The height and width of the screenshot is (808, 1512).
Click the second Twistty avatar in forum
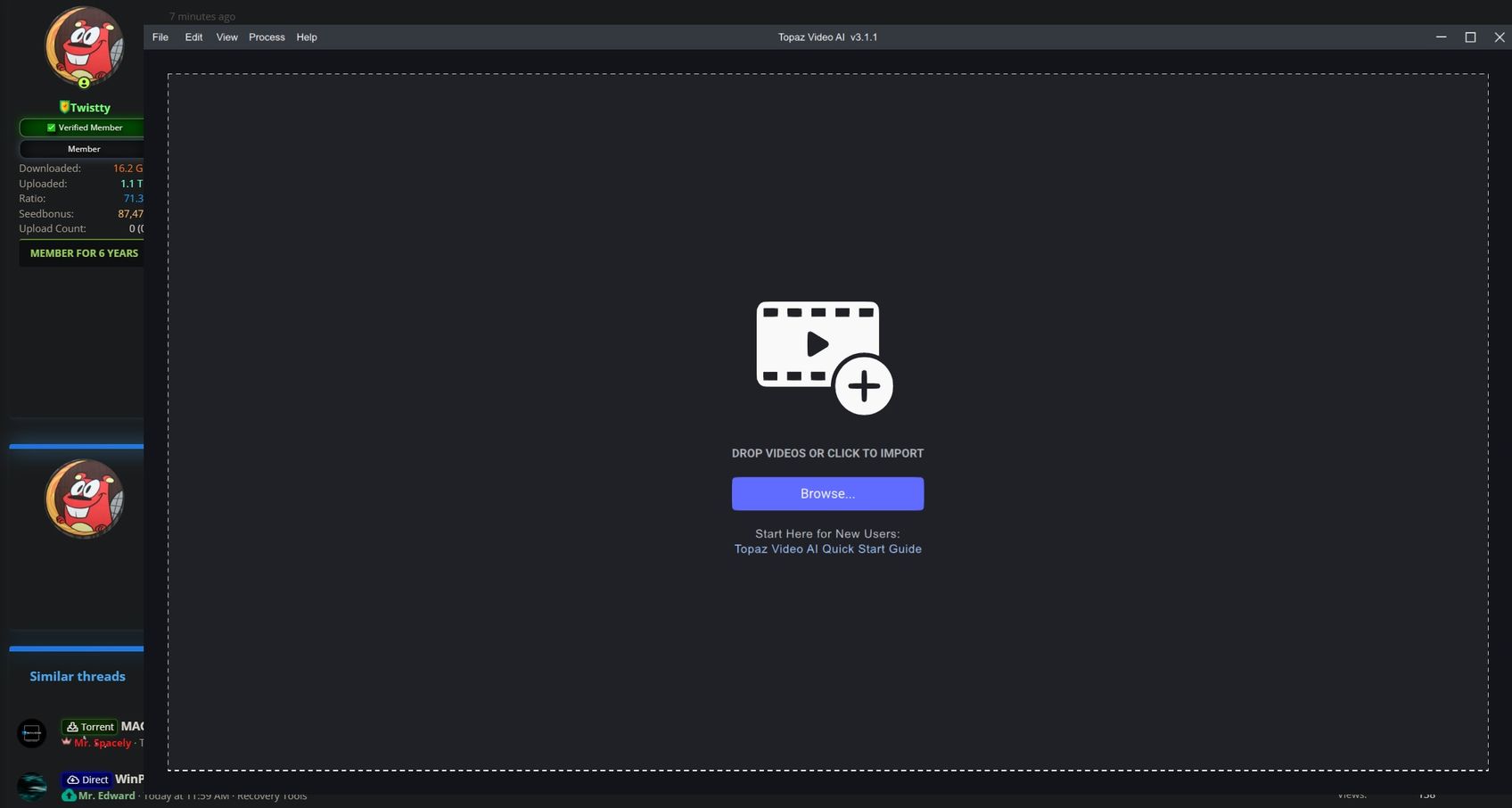[x=84, y=499]
